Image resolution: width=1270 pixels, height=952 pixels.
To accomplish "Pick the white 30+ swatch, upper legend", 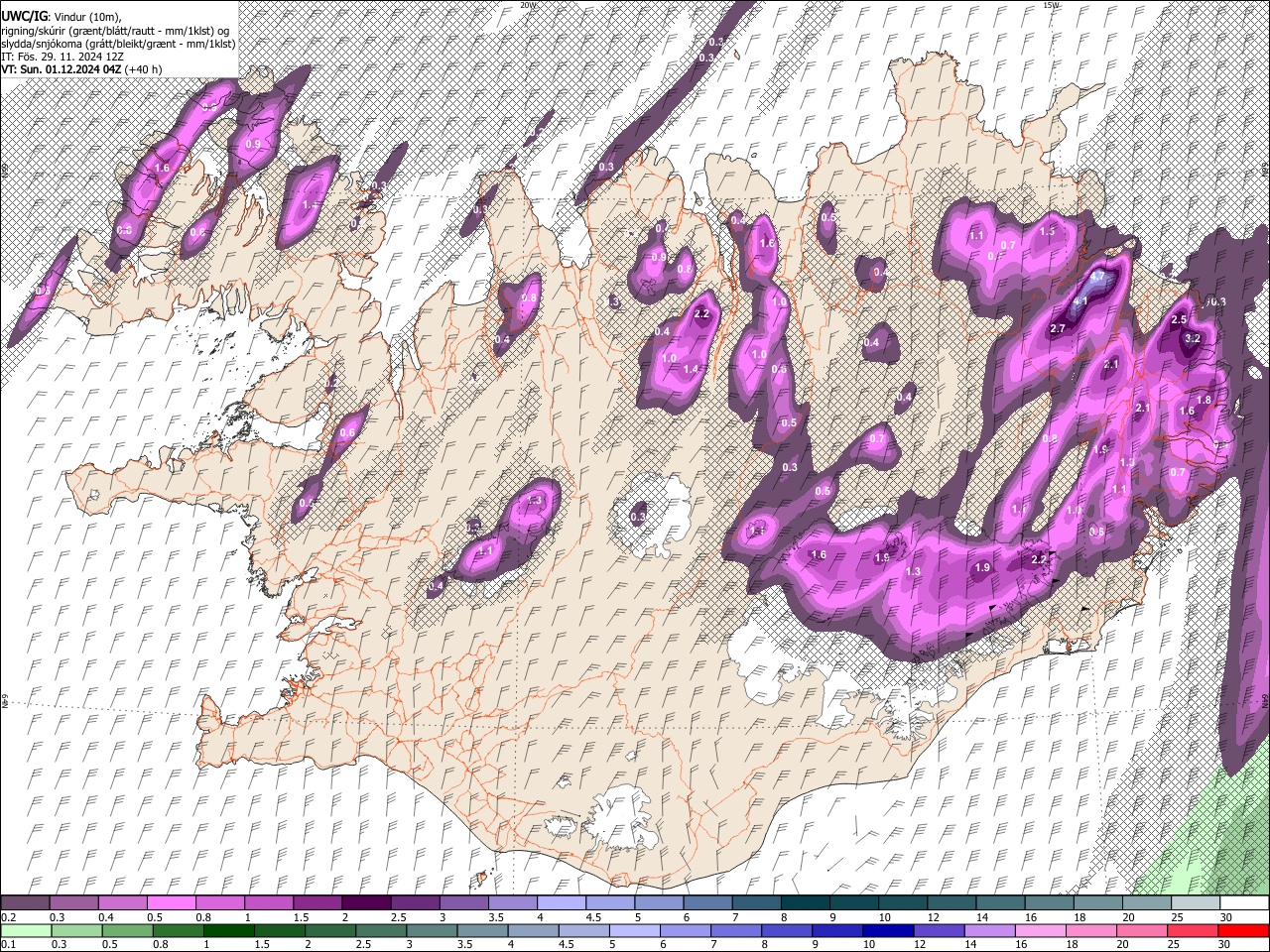I will coord(1245,902).
